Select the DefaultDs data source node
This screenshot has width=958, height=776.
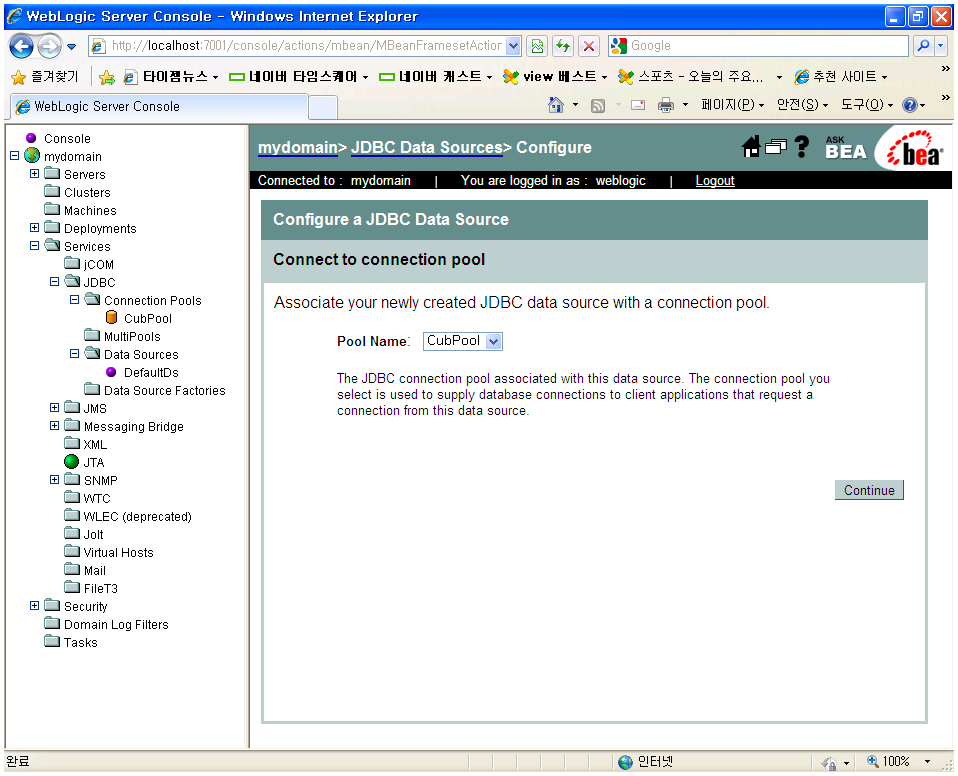tap(111, 372)
